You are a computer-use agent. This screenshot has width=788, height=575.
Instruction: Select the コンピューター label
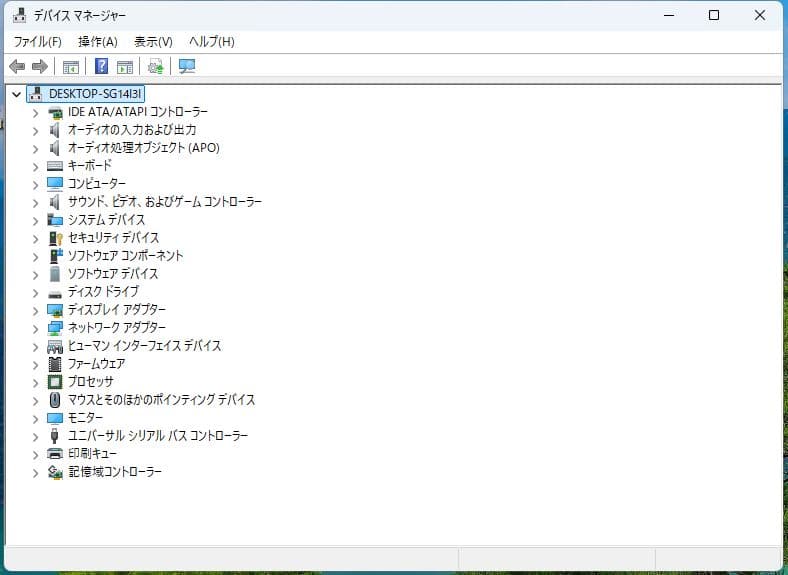[x=97, y=183]
